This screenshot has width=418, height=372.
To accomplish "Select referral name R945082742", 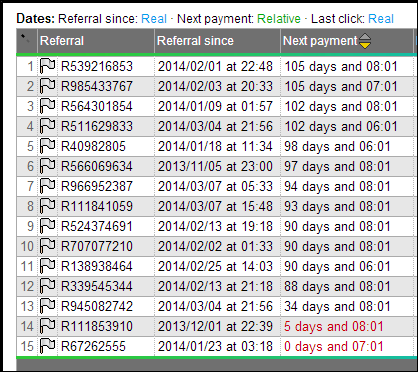I will point(97,306).
